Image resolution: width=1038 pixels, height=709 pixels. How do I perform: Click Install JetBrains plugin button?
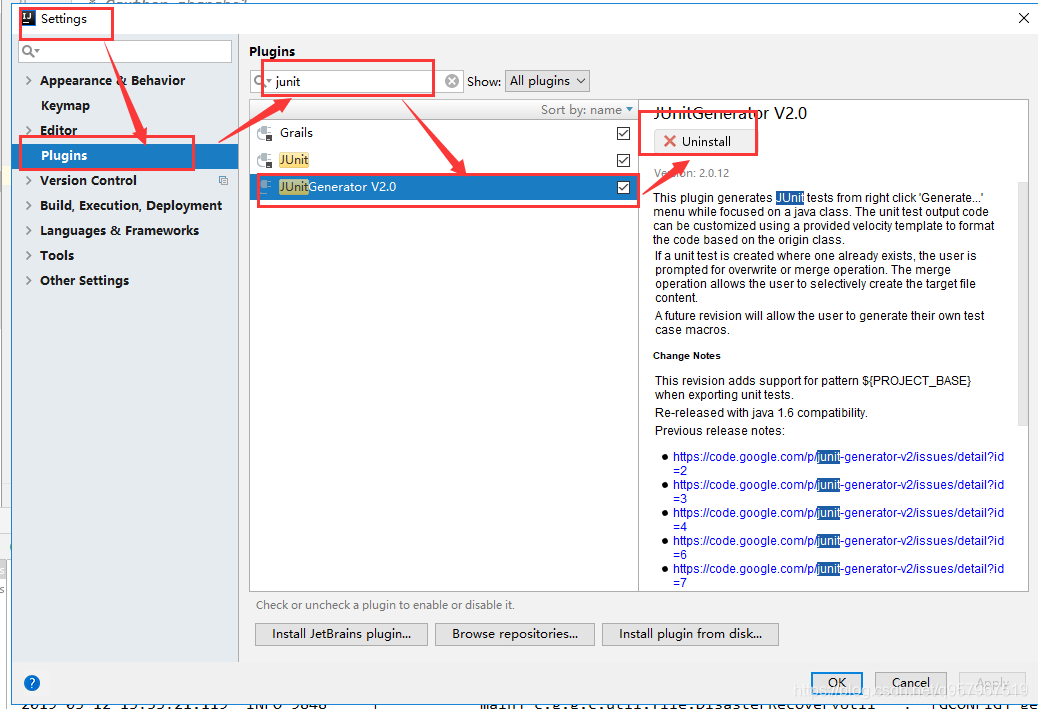coord(341,634)
